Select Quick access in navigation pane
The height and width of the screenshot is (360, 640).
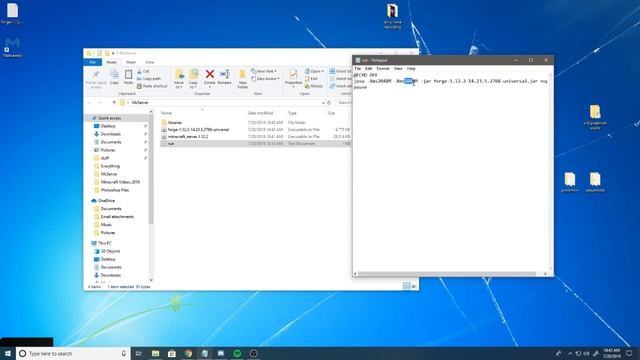109,118
